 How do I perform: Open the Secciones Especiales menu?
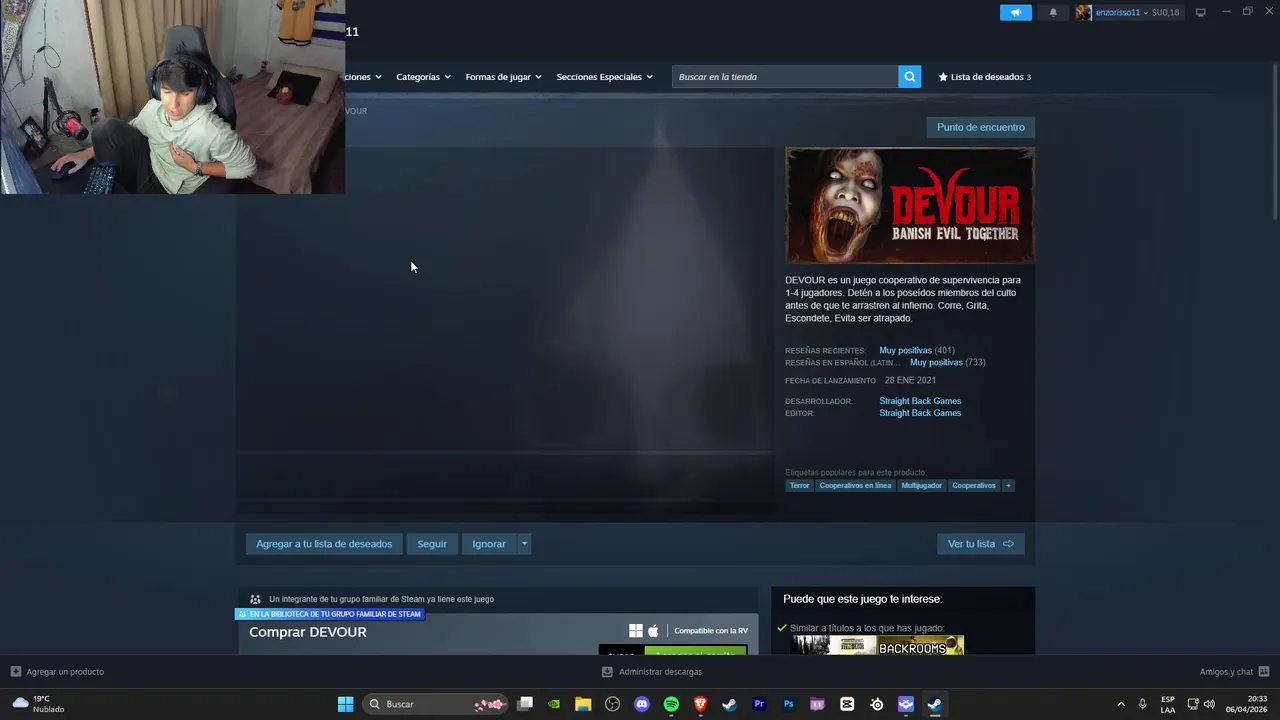point(604,77)
